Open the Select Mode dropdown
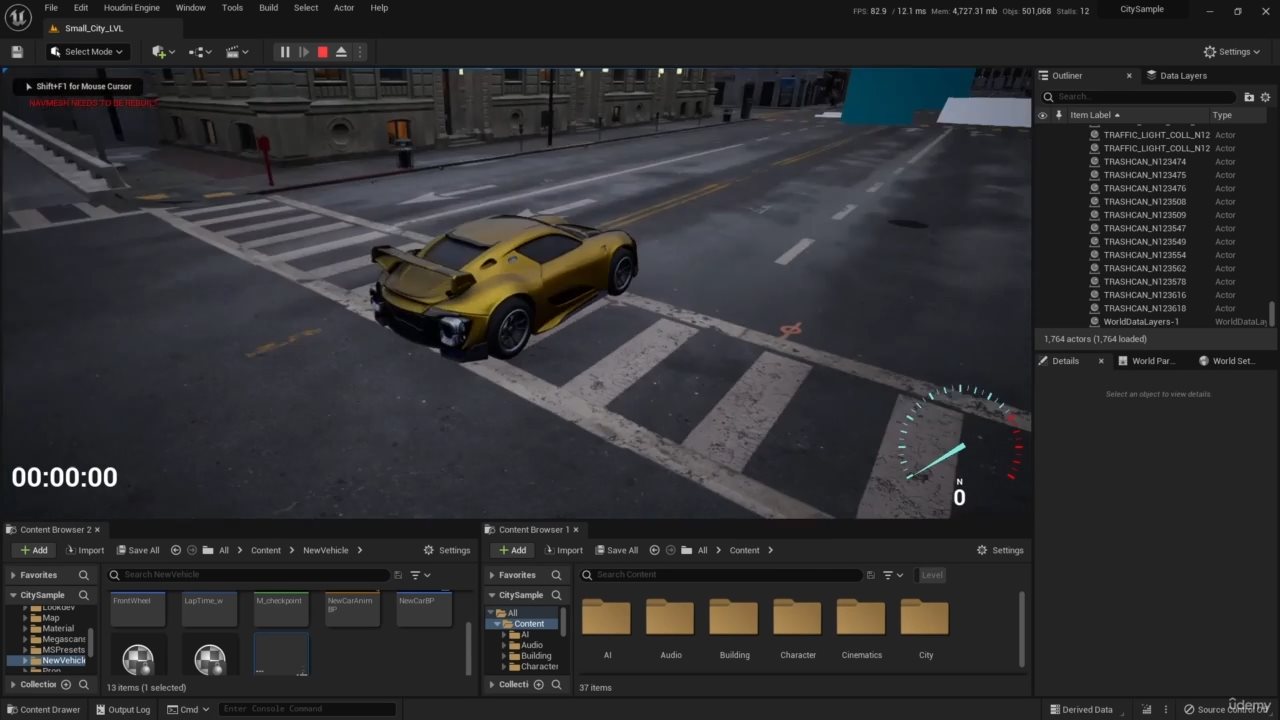 87,52
